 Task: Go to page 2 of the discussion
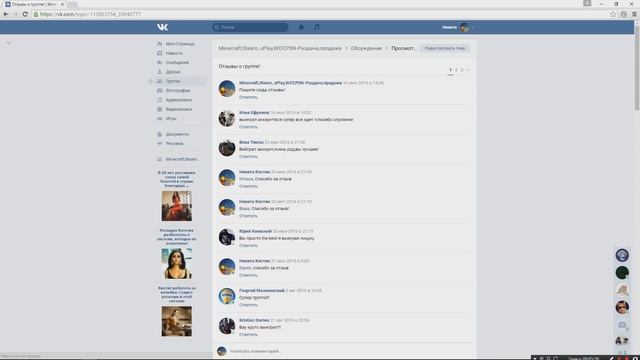[x=456, y=70]
